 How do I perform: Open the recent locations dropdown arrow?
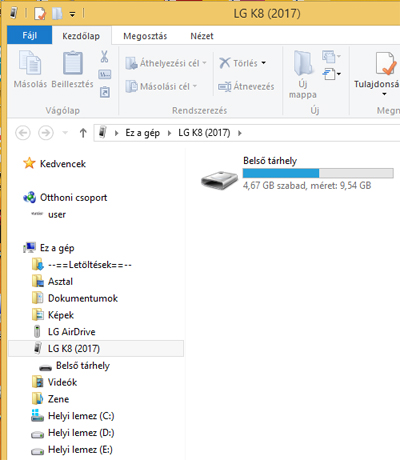pyautogui.click(x=65, y=133)
